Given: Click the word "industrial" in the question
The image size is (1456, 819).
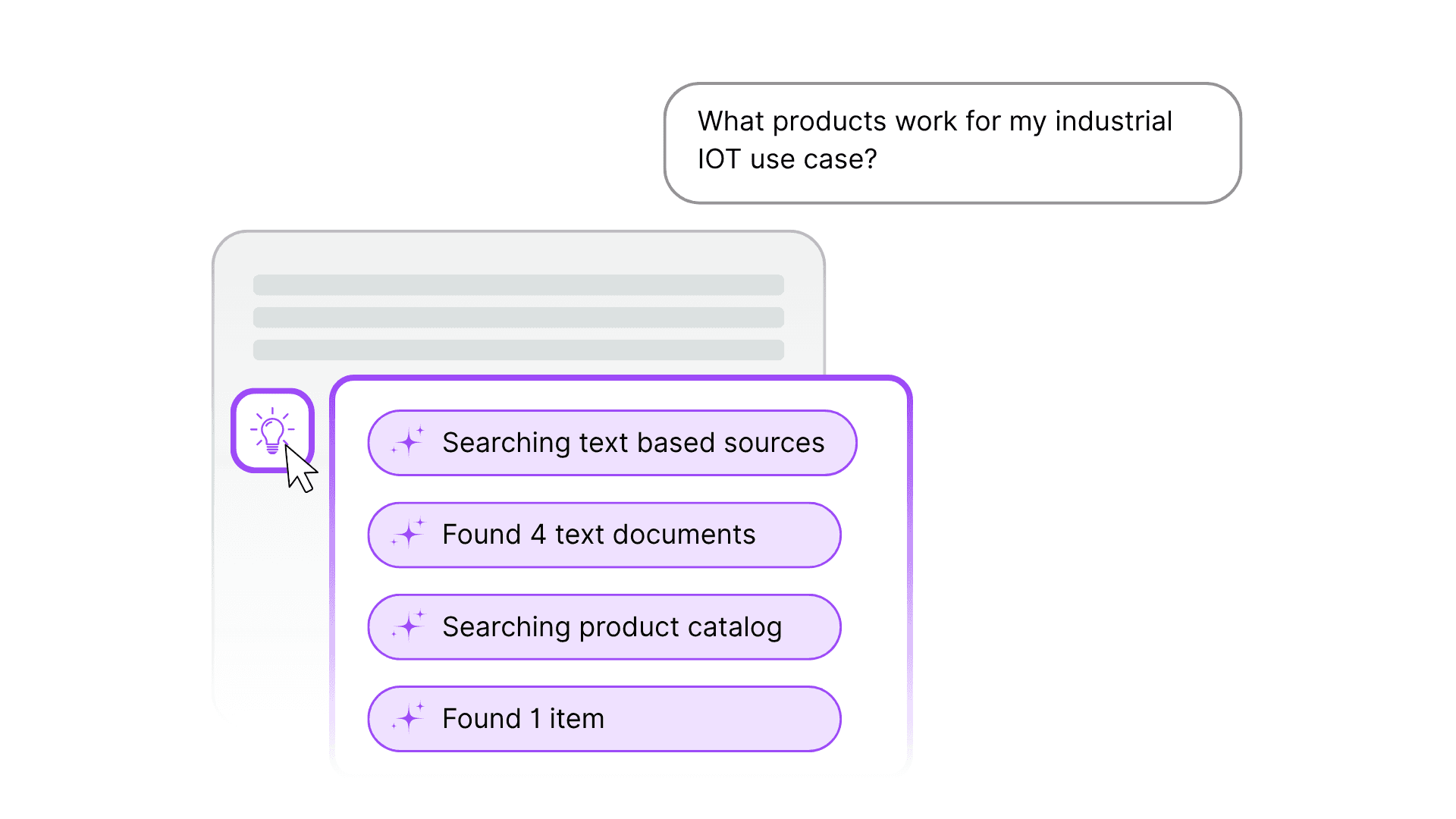Looking at the screenshot, I should coord(1113,121).
